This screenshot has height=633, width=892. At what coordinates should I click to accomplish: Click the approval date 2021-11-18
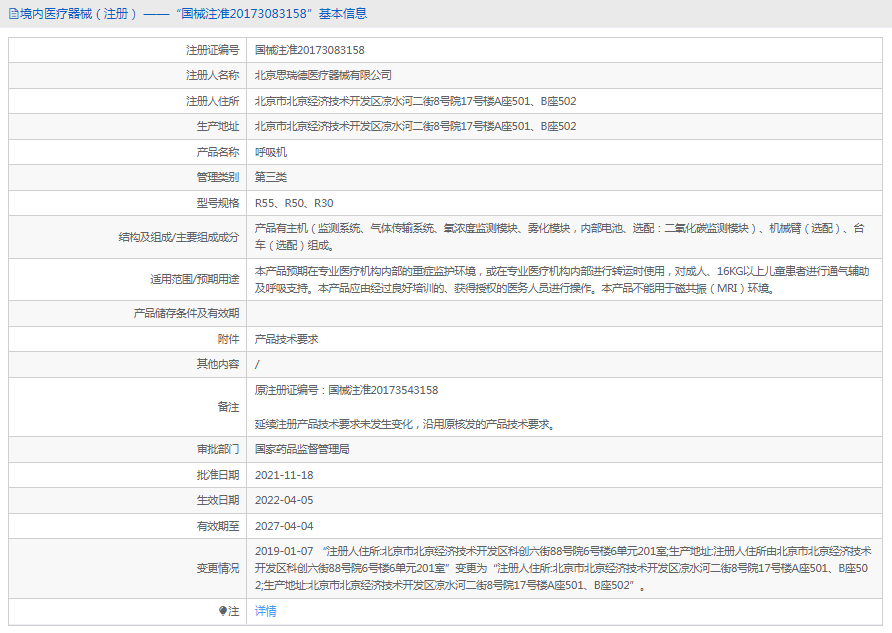click(x=284, y=475)
